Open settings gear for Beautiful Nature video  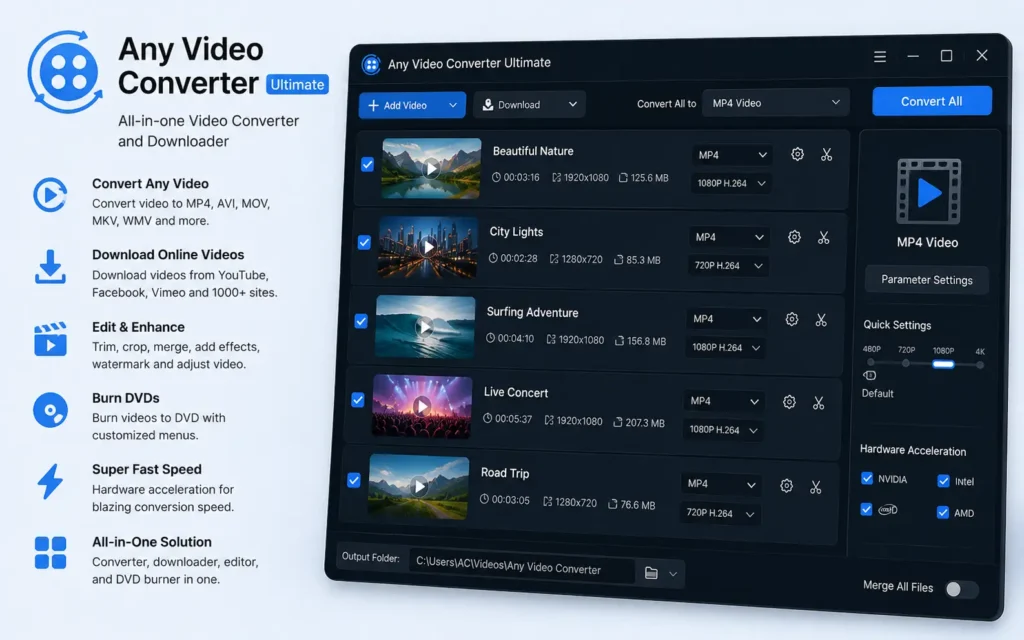click(x=797, y=154)
